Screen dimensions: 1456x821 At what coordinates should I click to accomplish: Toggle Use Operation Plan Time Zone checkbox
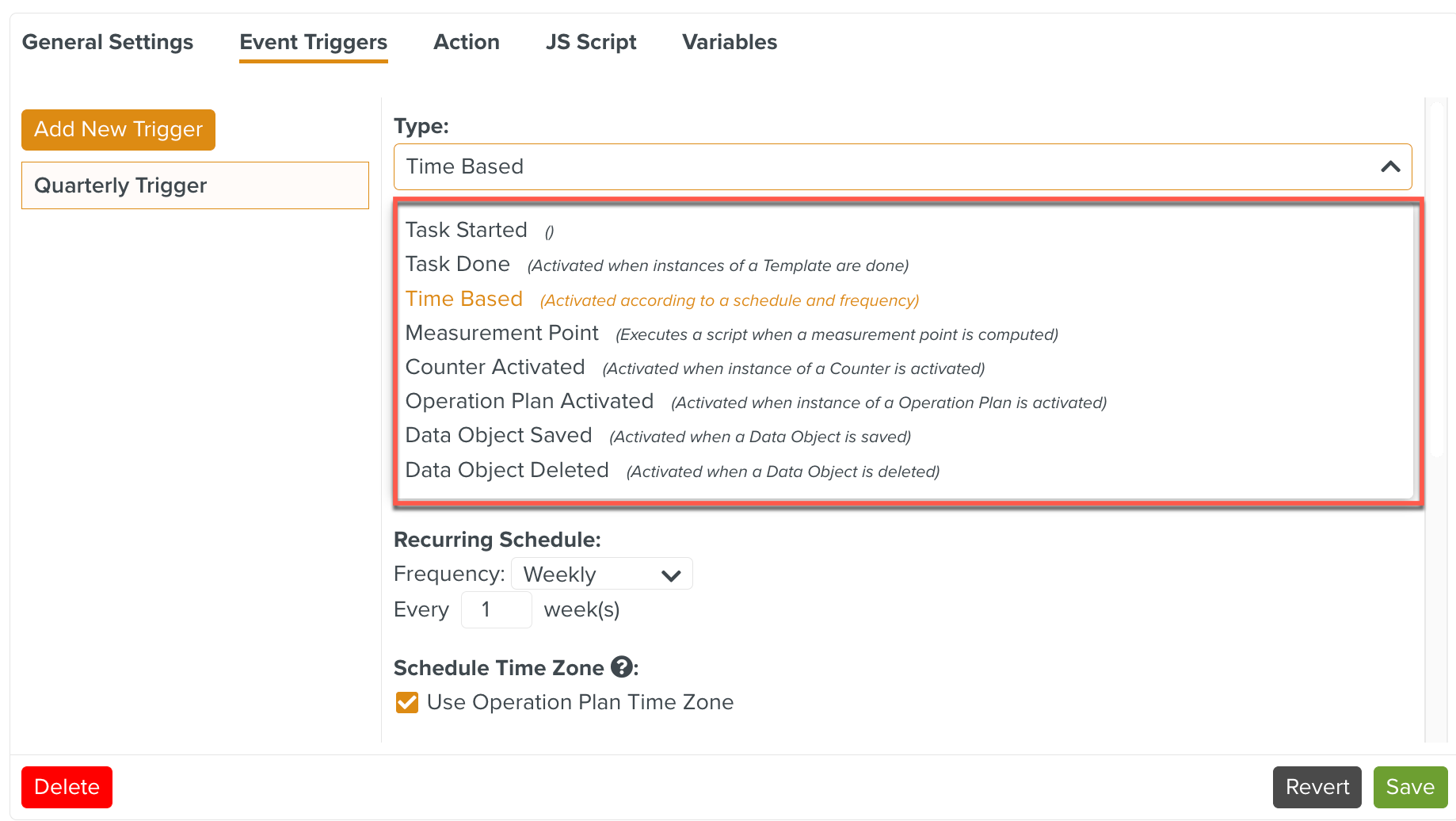pyautogui.click(x=407, y=703)
